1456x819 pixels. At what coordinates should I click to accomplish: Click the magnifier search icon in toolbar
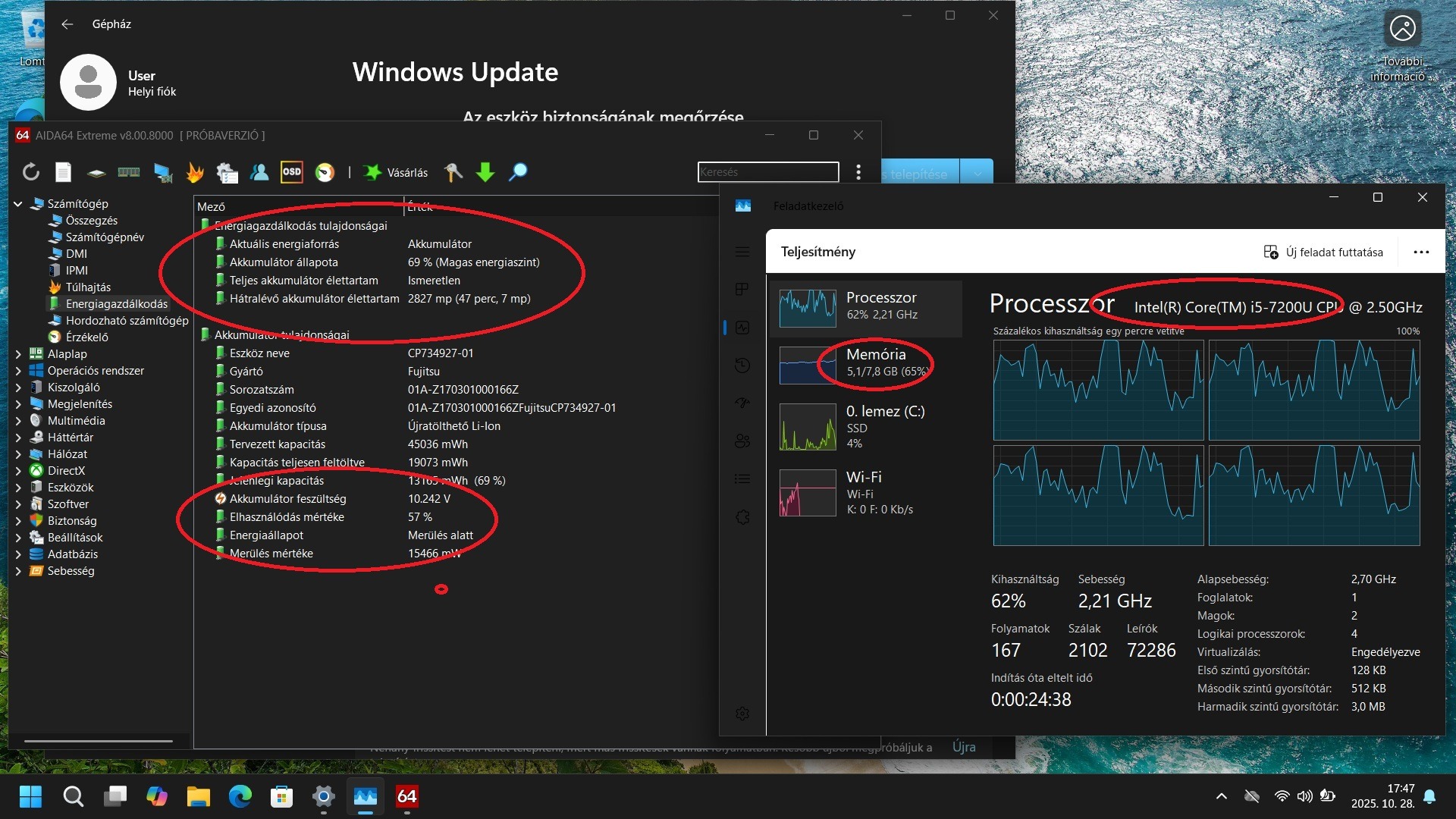518,172
